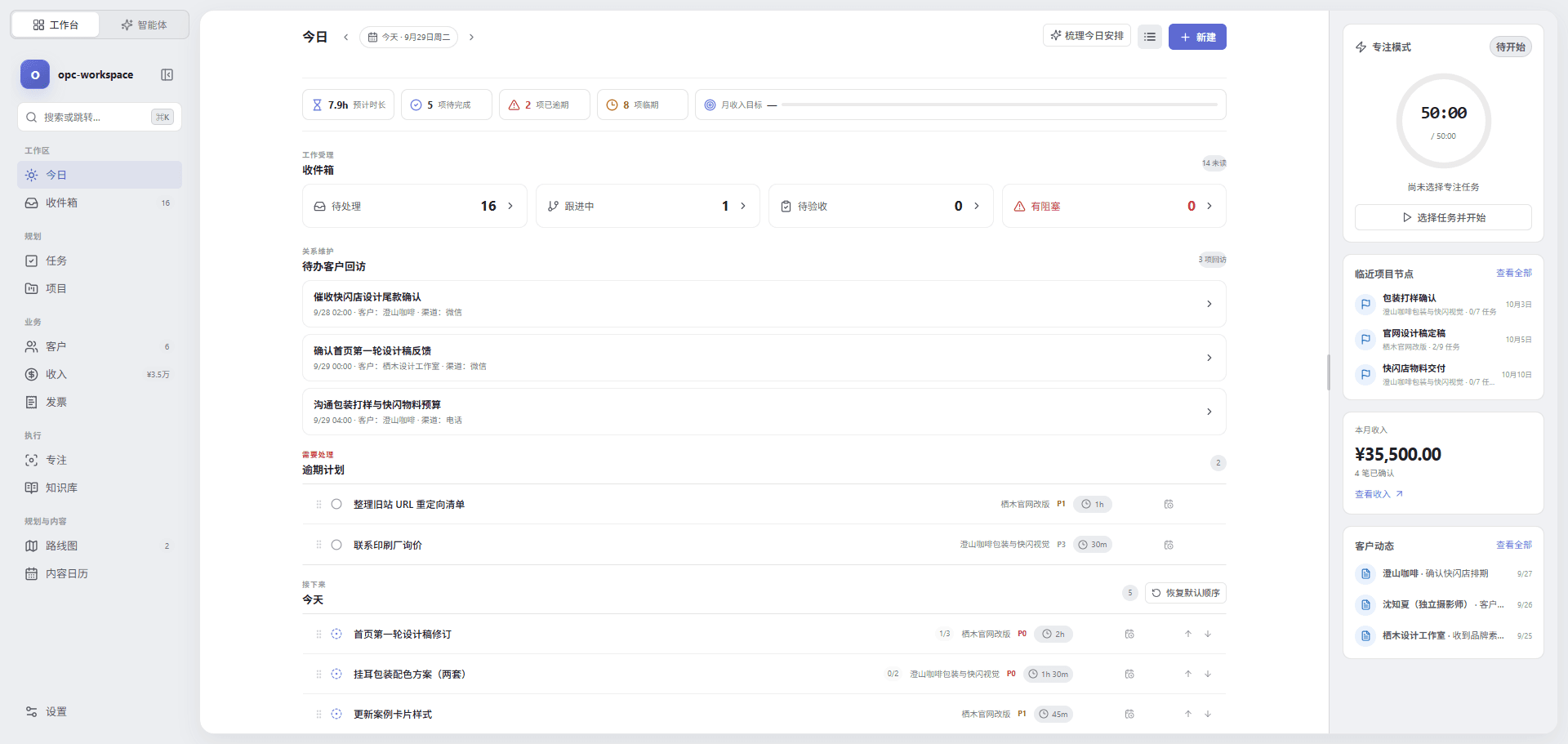1568x744 pixels.
Task: Open 路线图 in sidebar
Action: 99,546
